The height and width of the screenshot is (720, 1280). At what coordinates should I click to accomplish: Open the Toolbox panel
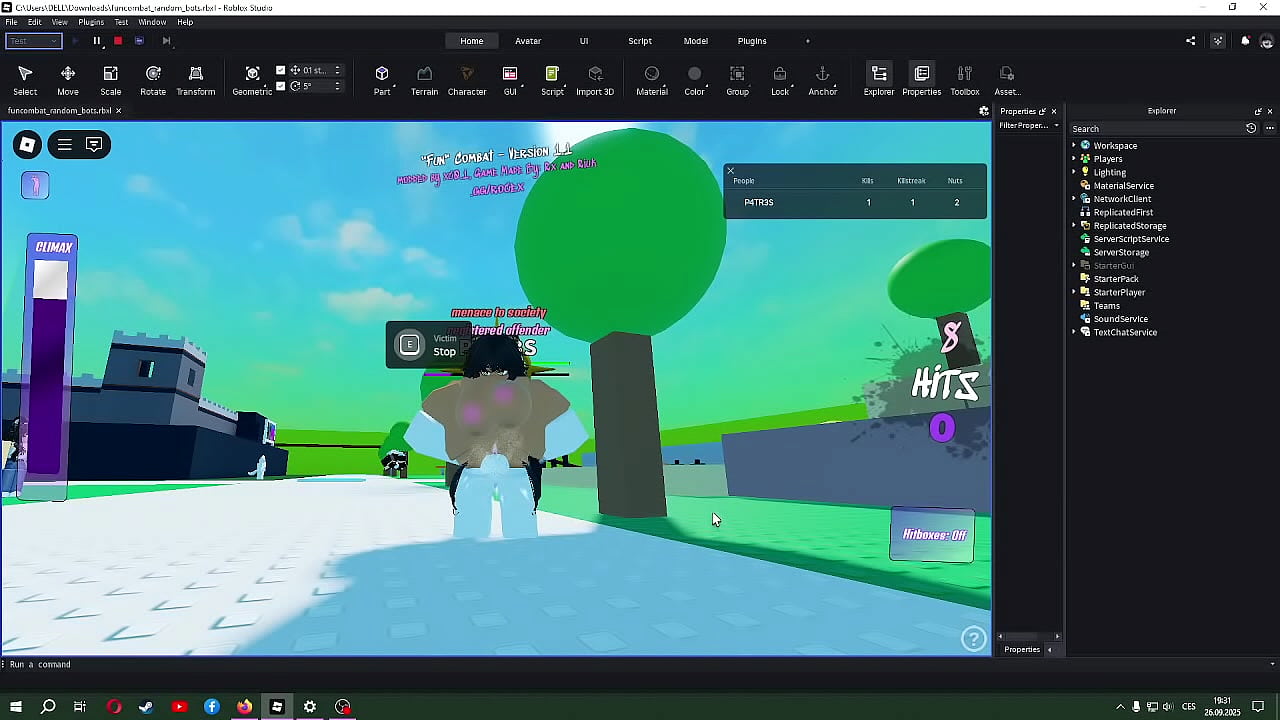pyautogui.click(x=964, y=79)
